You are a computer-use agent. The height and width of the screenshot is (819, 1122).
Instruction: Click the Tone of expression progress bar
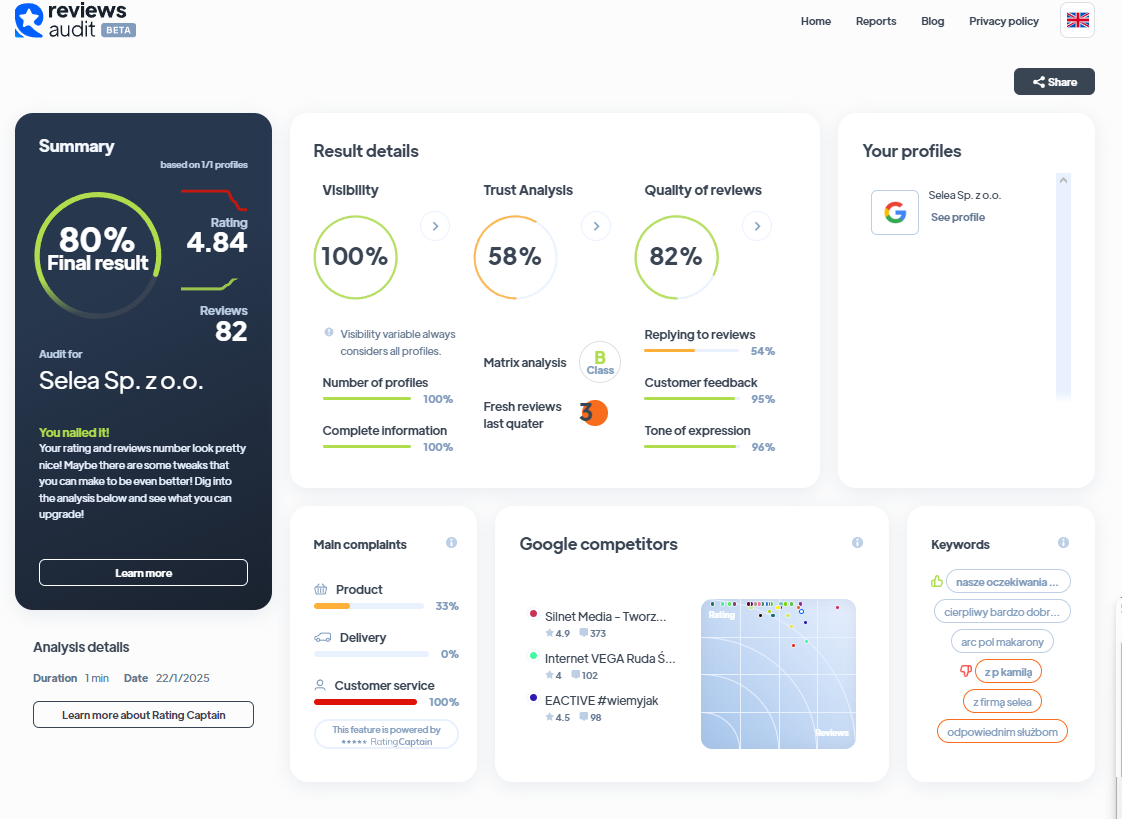tap(691, 446)
